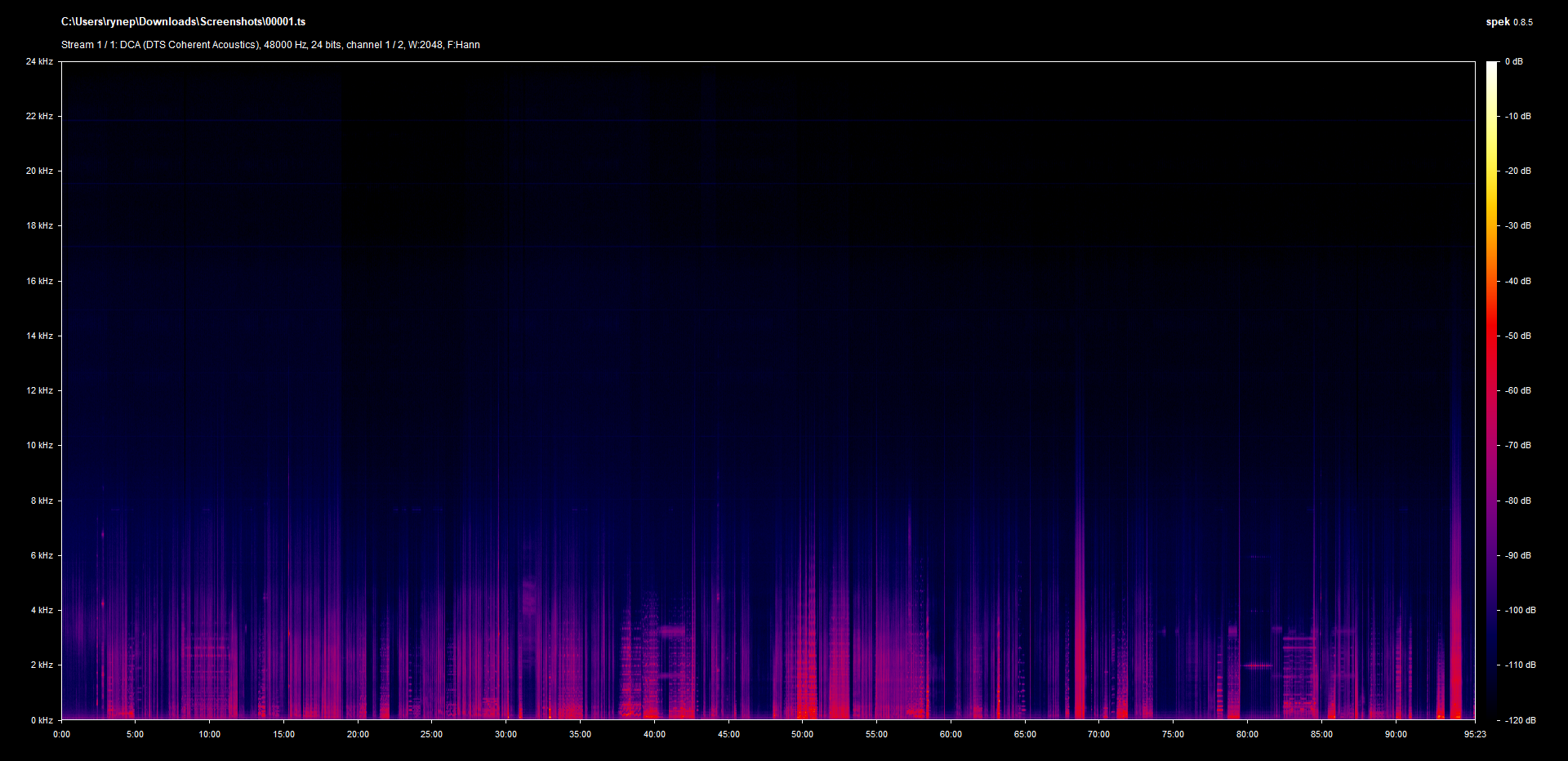Click the 20:00 time axis marker
The height and width of the screenshot is (761, 1568).
(358, 734)
